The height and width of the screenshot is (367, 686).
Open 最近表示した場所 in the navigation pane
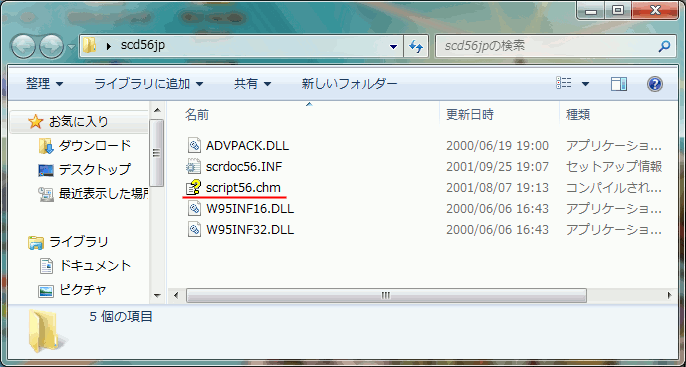pos(103,193)
